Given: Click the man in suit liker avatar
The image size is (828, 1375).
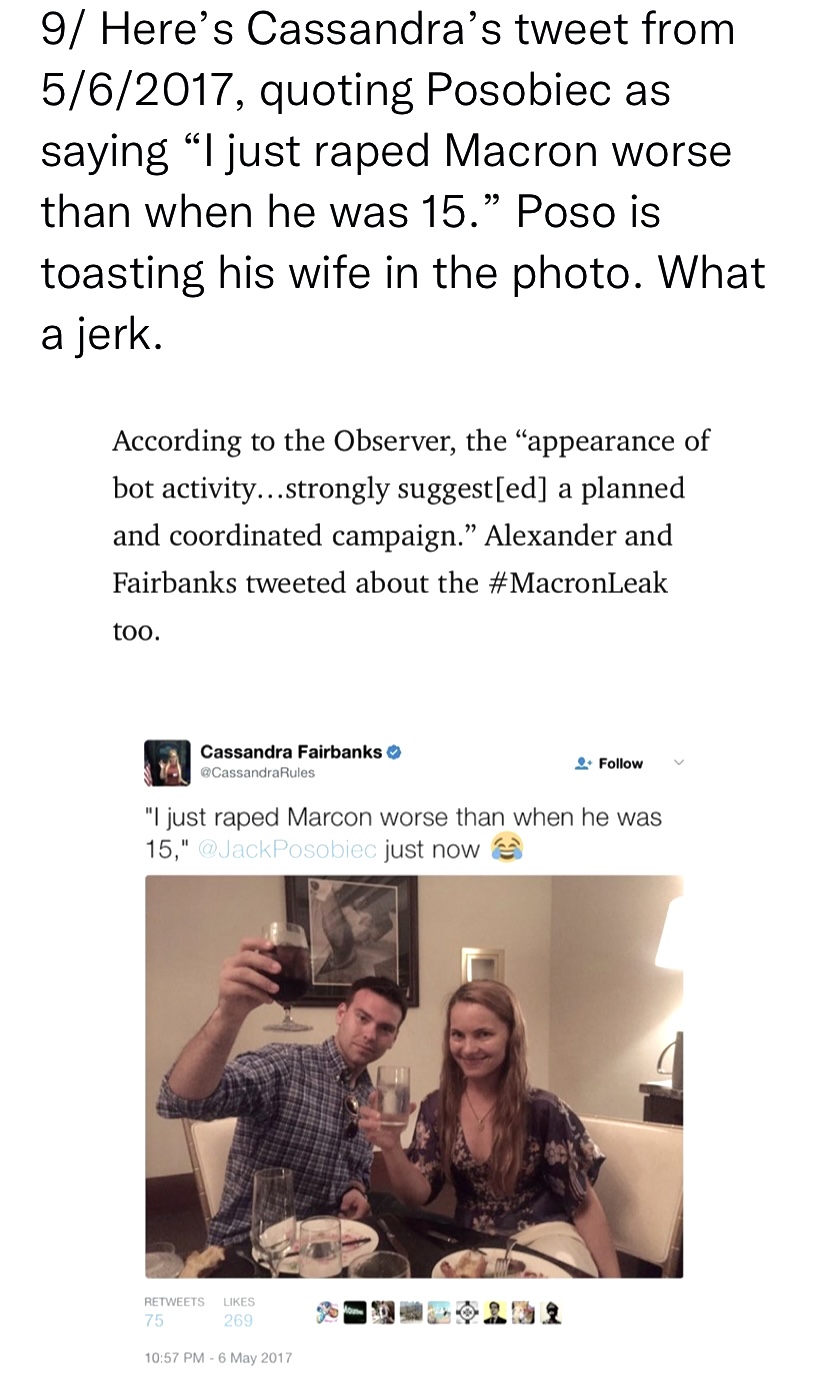Looking at the screenshot, I should 495,1312.
